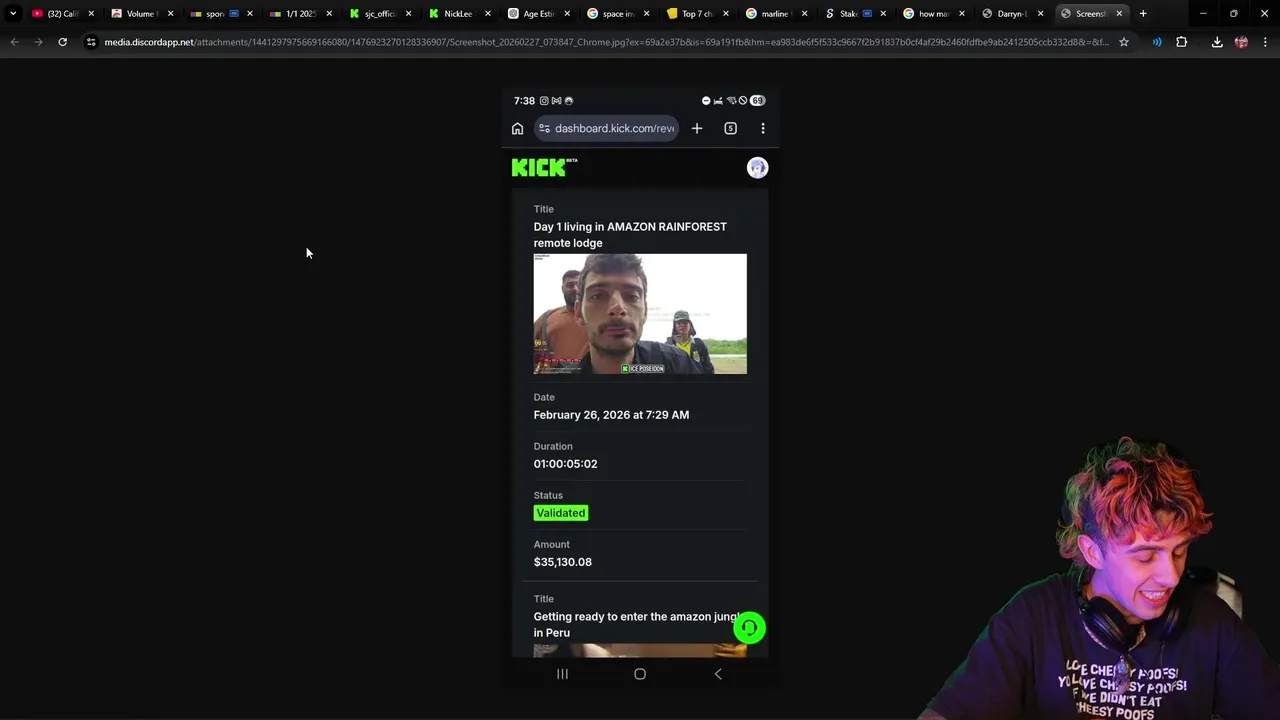Screen dimensions: 1280x720
Task: Click the phone status bar battery indicator
Action: pos(758,101)
